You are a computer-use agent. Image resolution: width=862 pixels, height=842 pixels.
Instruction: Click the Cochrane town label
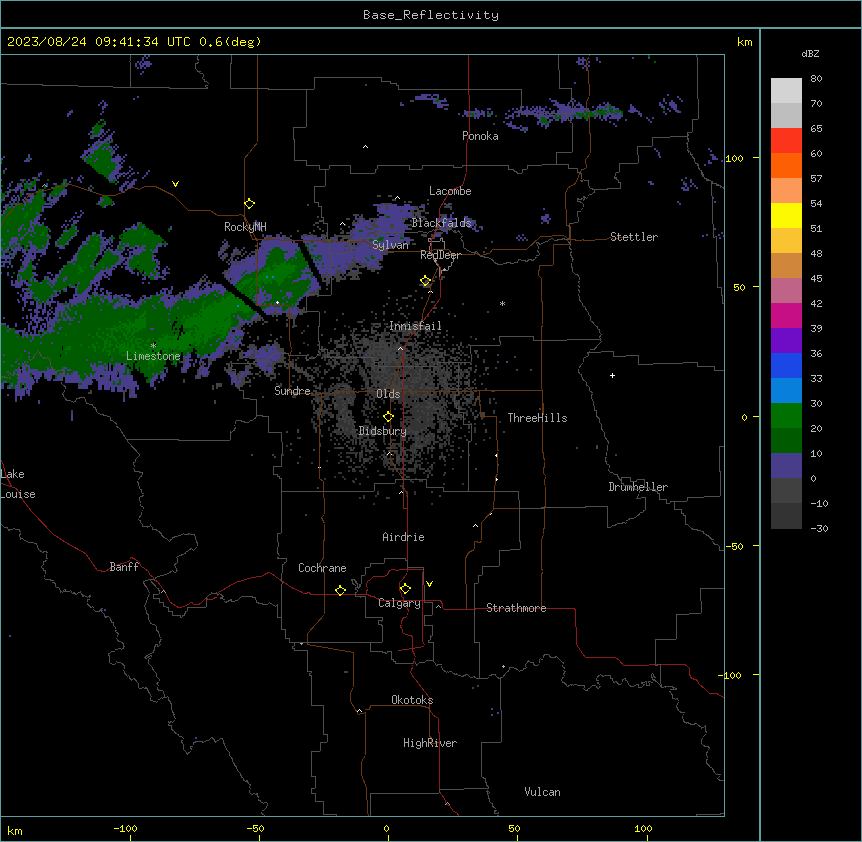(x=322, y=568)
